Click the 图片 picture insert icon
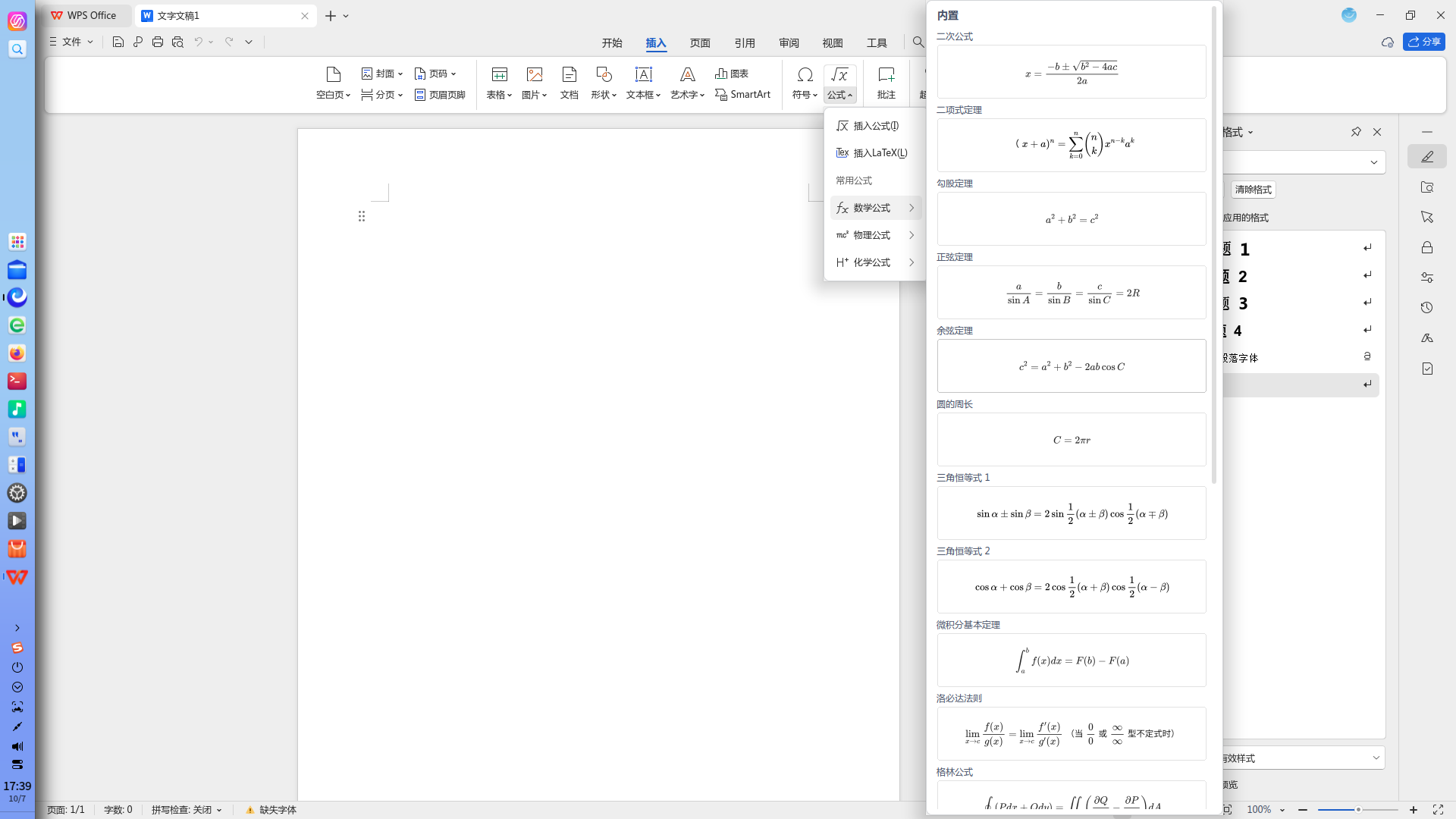Viewport: 1456px width, 819px height. (535, 74)
